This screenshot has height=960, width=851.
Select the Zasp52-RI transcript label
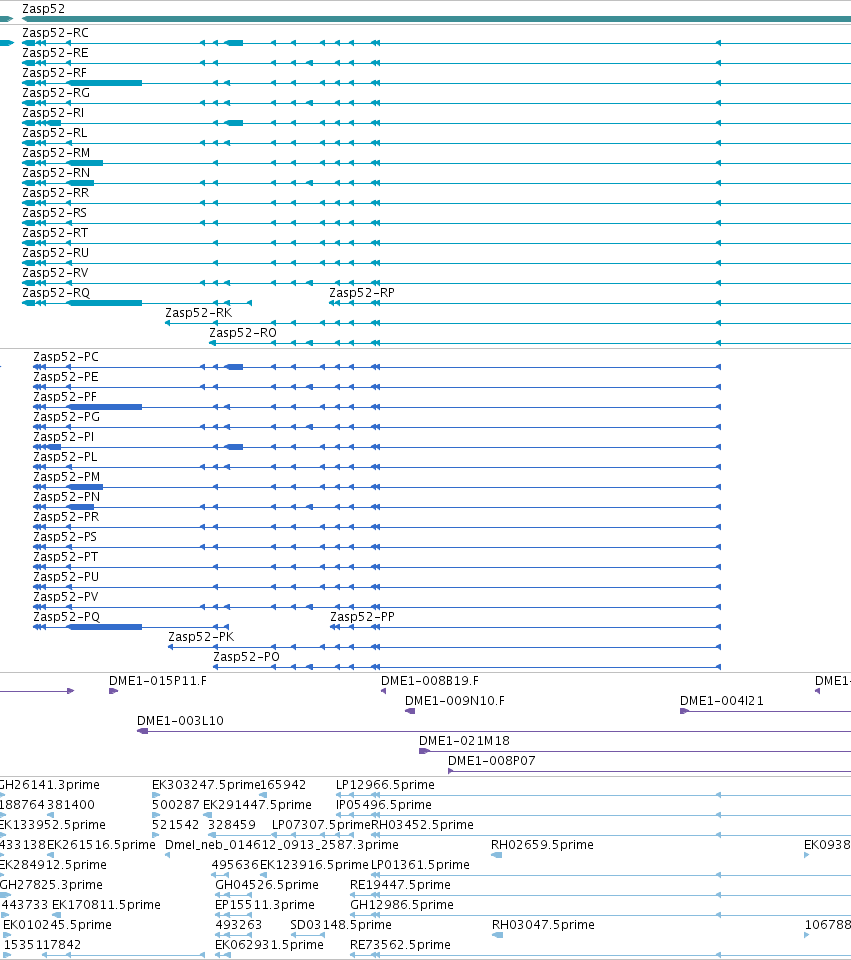(53, 113)
